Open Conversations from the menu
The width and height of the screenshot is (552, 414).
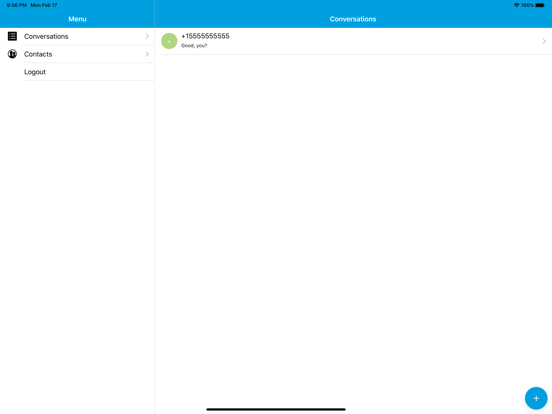pos(77,36)
